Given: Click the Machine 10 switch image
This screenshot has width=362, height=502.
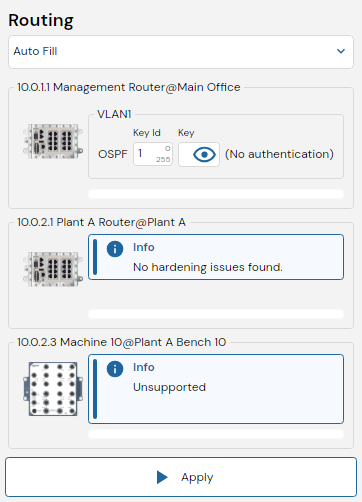Looking at the screenshot, I should coord(53,389).
